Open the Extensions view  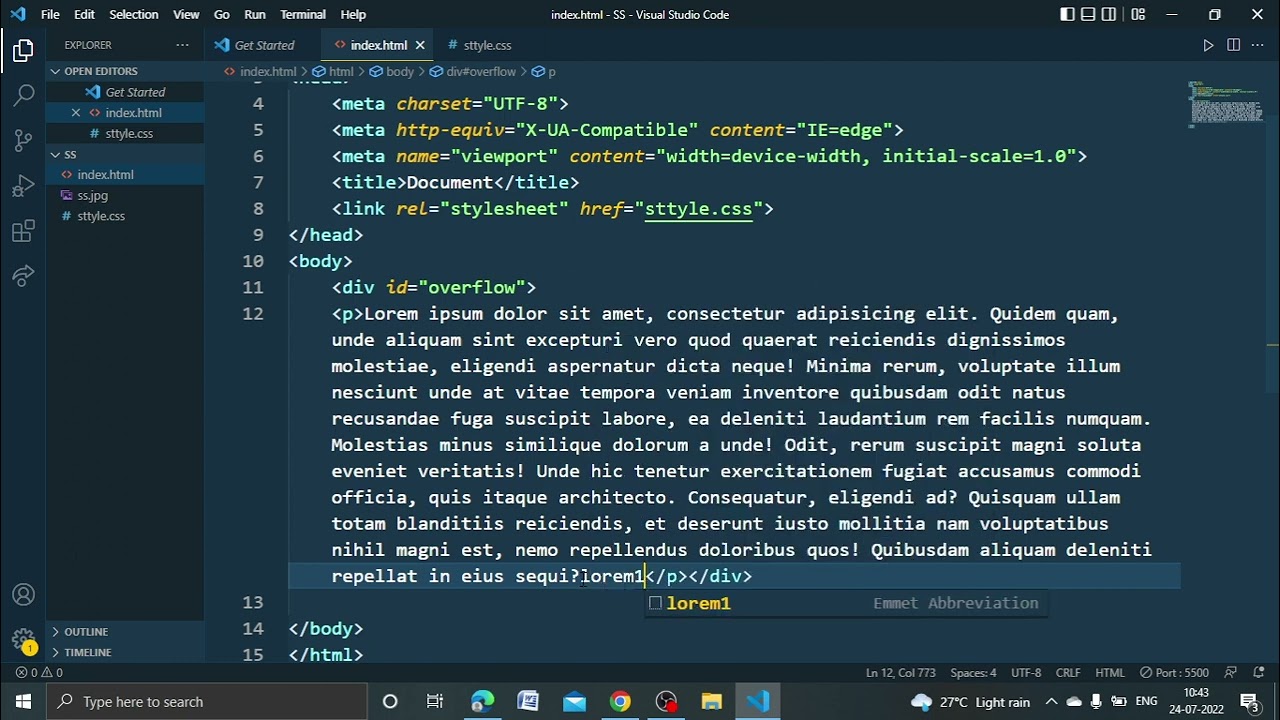(23, 232)
